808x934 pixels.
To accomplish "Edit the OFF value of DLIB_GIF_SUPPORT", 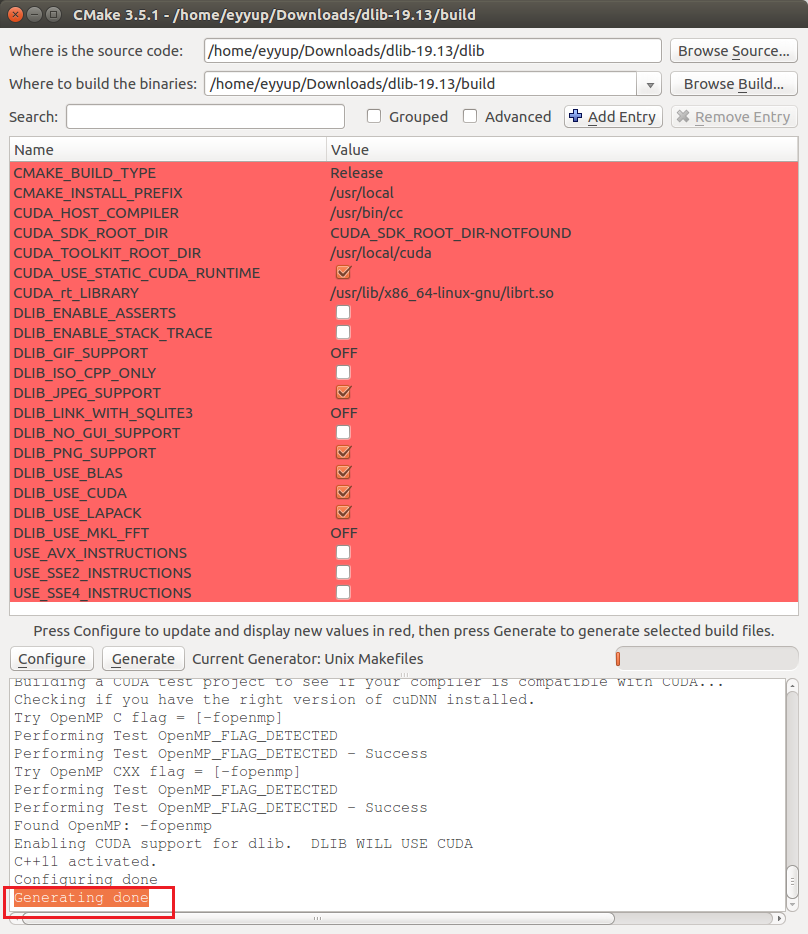I will [x=344, y=353].
